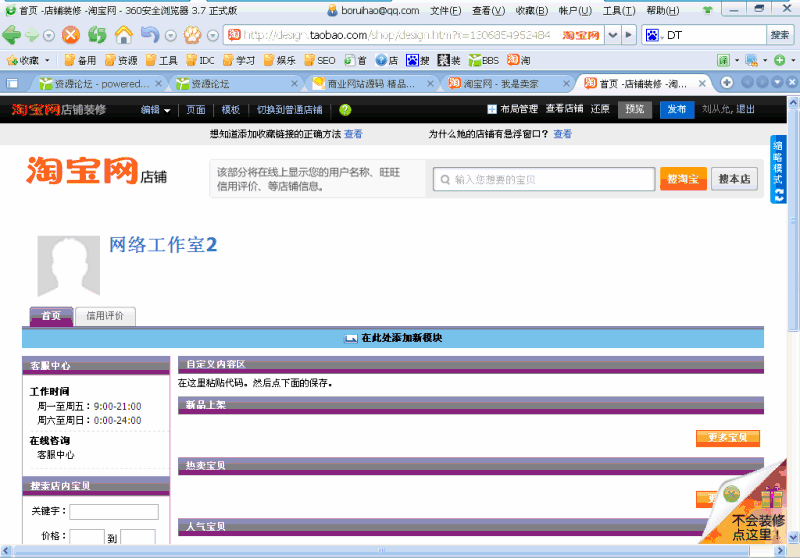Open the 查看(V) menu
The width and height of the screenshot is (800, 558).
coord(488,10)
